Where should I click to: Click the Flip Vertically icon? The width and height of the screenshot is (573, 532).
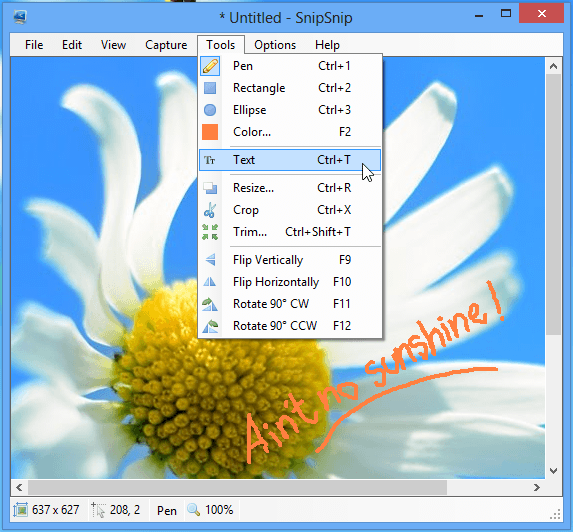click(210, 260)
